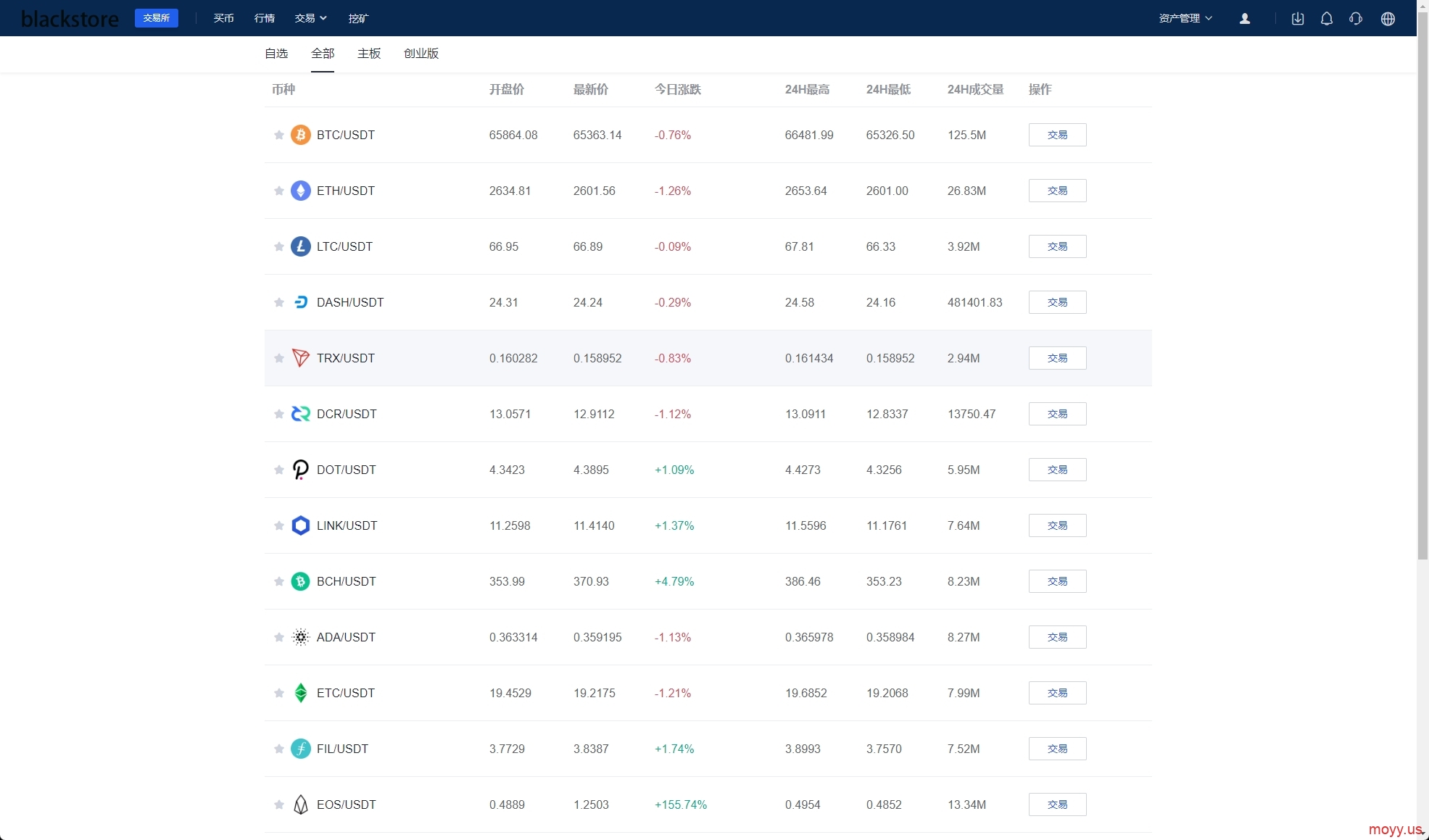Open the notifications bell
The width and height of the screenshot is (1429, 840).
tap(1327, 19)
